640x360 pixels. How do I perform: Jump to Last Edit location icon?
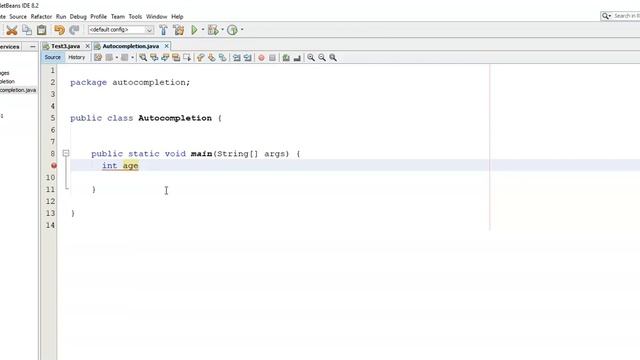pyautogui.click(x=98, y=58)
